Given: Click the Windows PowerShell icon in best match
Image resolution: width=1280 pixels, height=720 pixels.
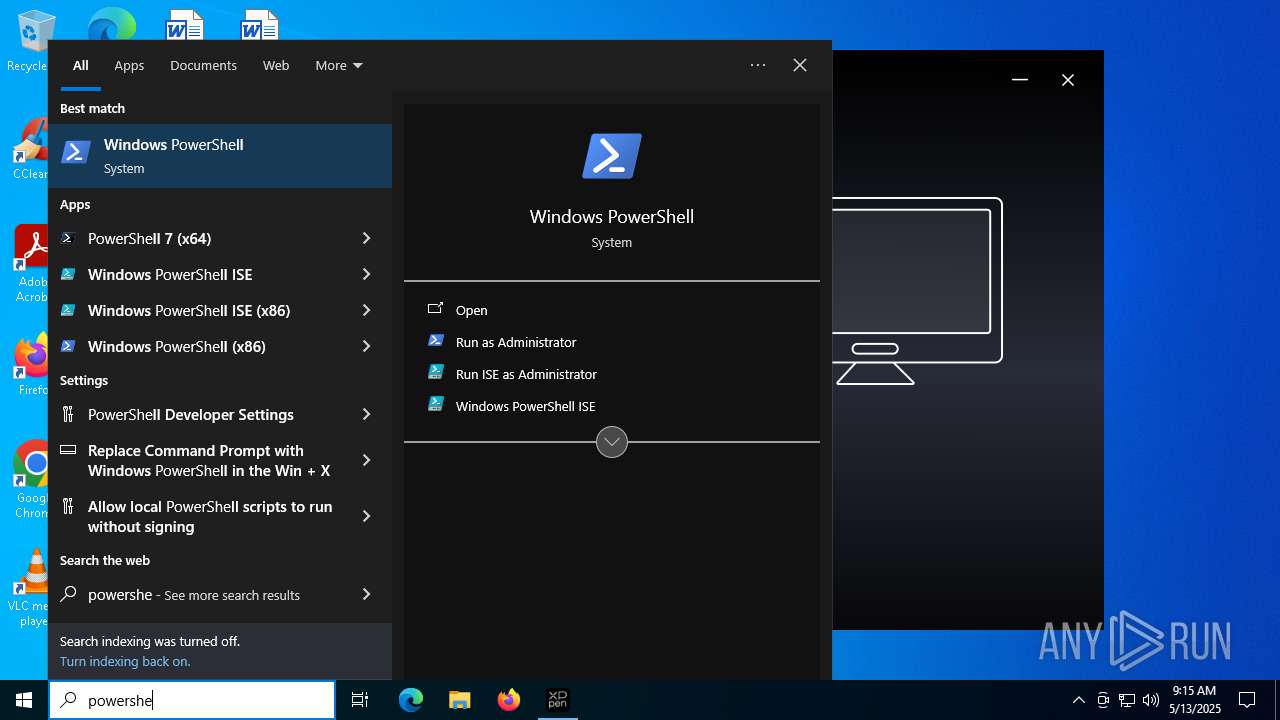Looking at the screenshot, I should pyautogui.click(x=76, y=153).
